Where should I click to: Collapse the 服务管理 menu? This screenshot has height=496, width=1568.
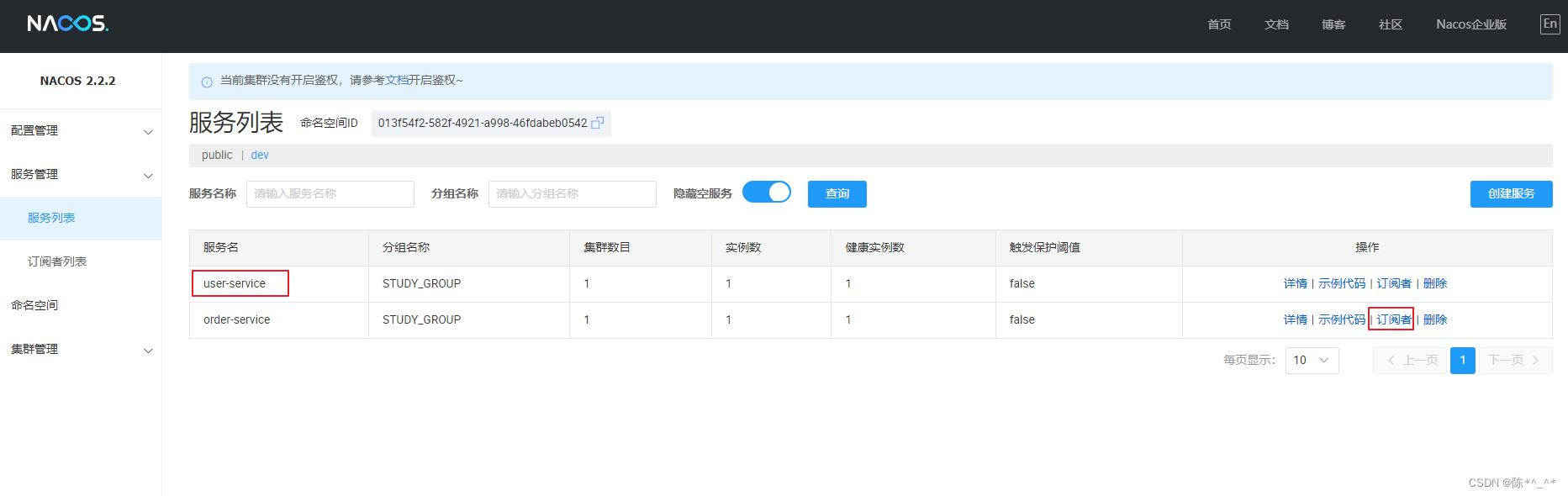tap(81, 175)
